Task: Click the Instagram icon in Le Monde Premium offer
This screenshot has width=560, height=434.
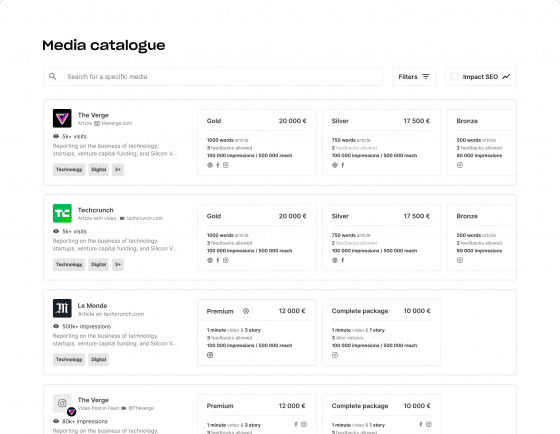Action: coord(210,355)
